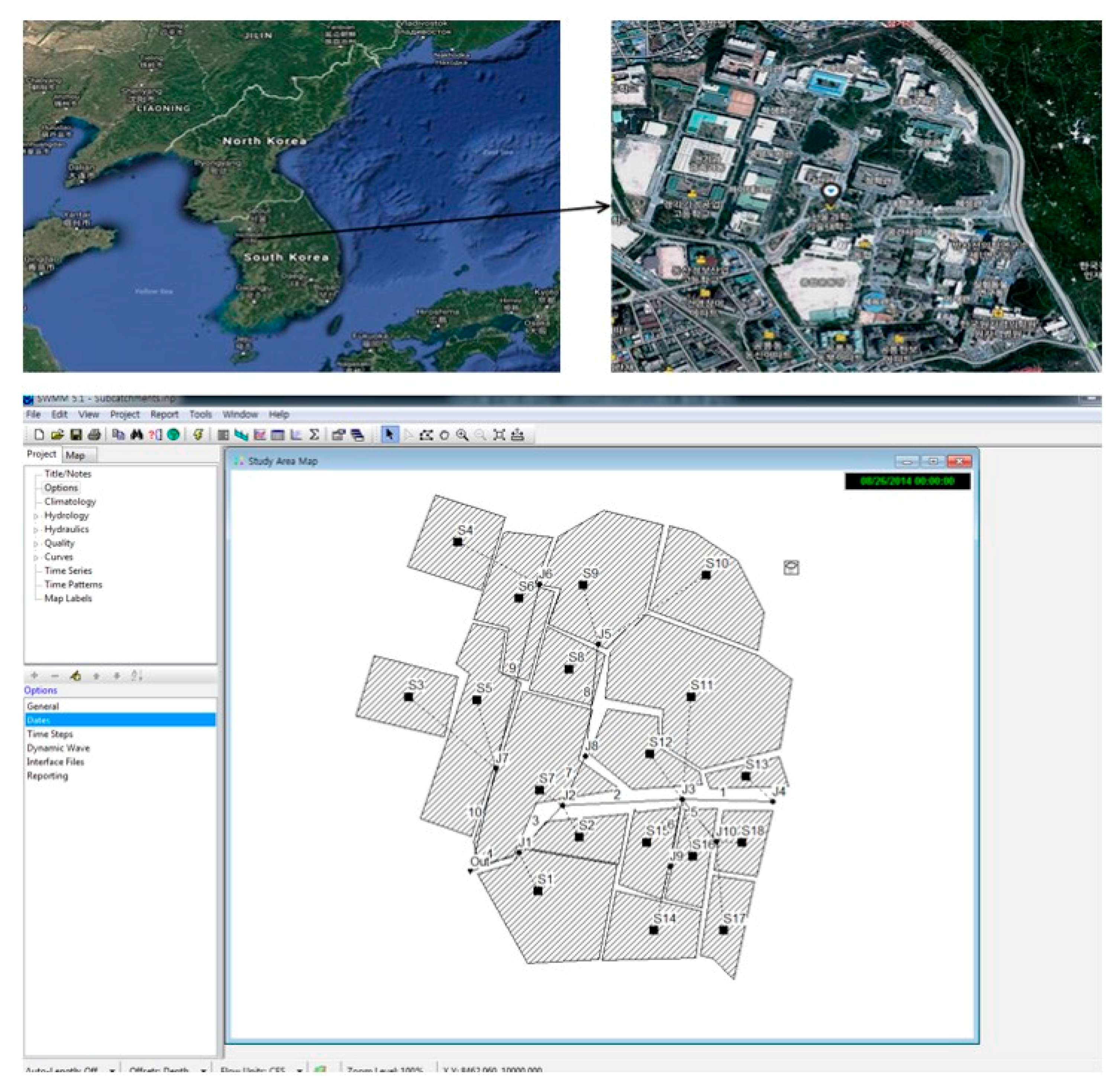Select the Vertex selection polygon tool
The height and width of the screenshot is (1092, 1117).
pyautogui.click(x=426, y=435)
